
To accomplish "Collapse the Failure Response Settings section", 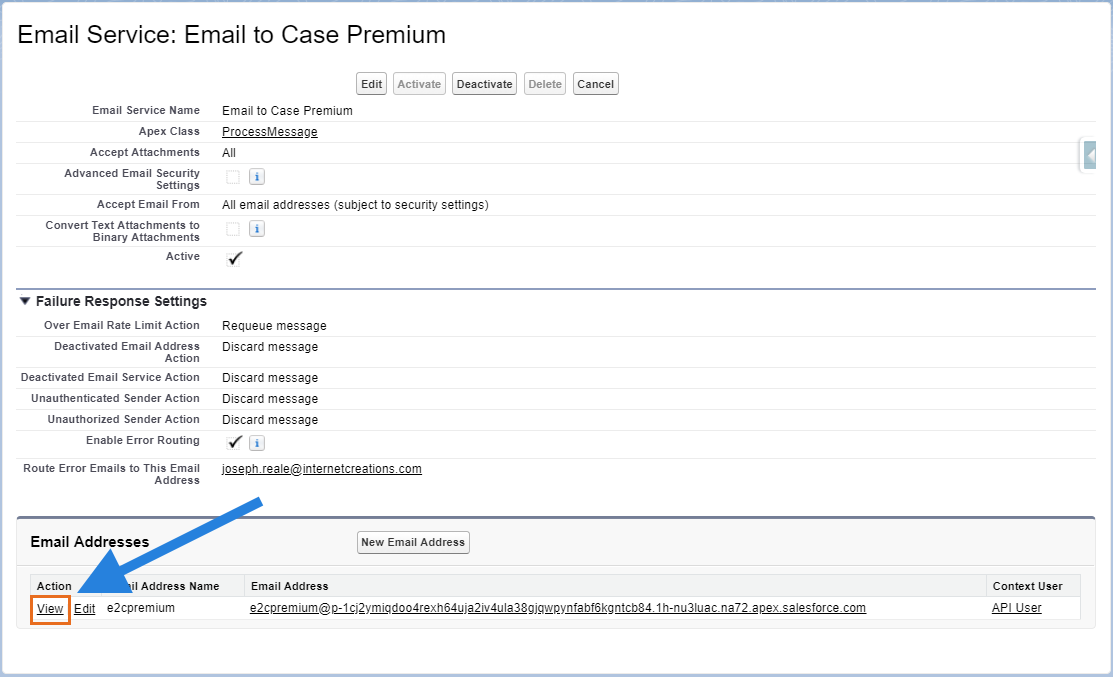I will tap(25, 301).
